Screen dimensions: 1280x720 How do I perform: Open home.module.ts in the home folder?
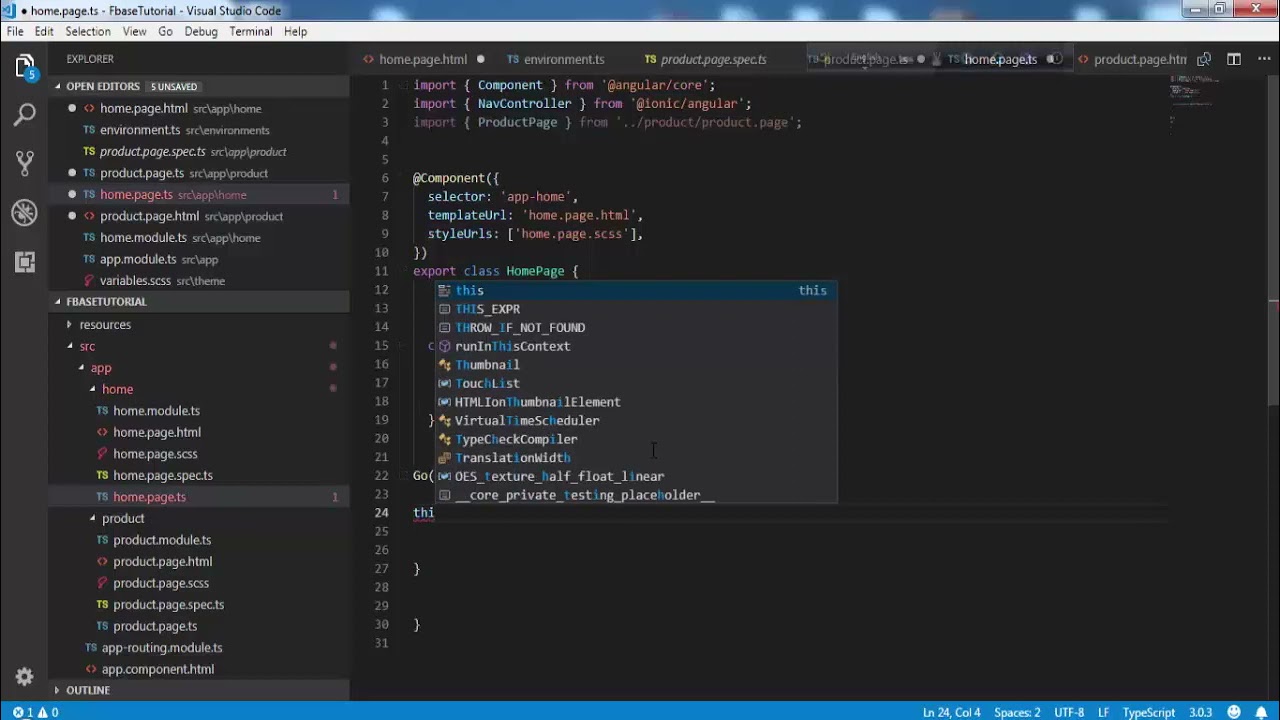[x=199, y=411]
